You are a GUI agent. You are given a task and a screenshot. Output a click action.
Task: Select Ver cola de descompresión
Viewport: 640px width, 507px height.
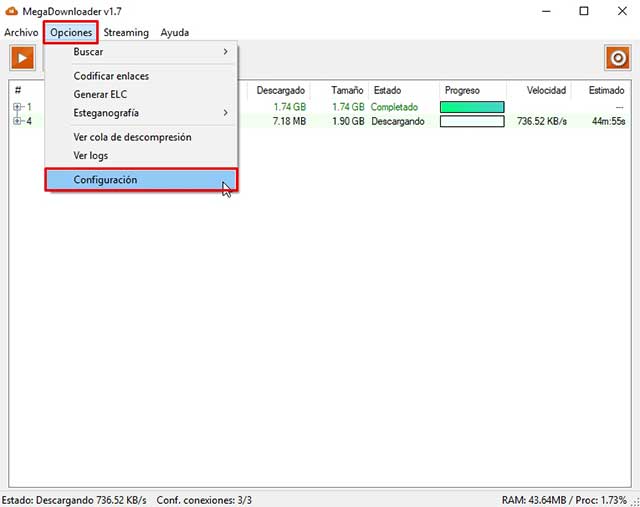tap(141, 137)
